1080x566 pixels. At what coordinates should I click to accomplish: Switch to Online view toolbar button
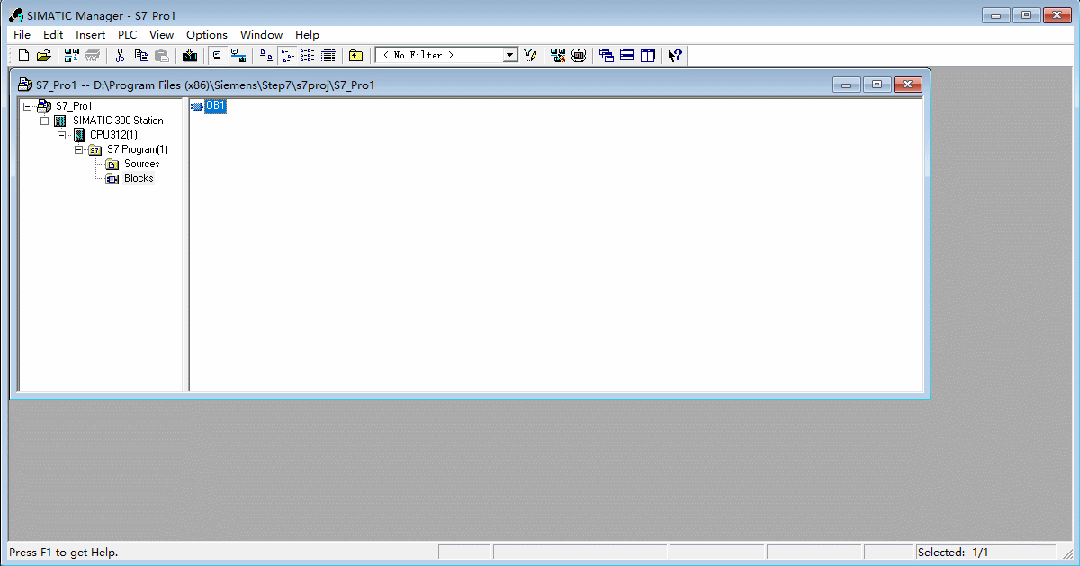click(238, 55)
